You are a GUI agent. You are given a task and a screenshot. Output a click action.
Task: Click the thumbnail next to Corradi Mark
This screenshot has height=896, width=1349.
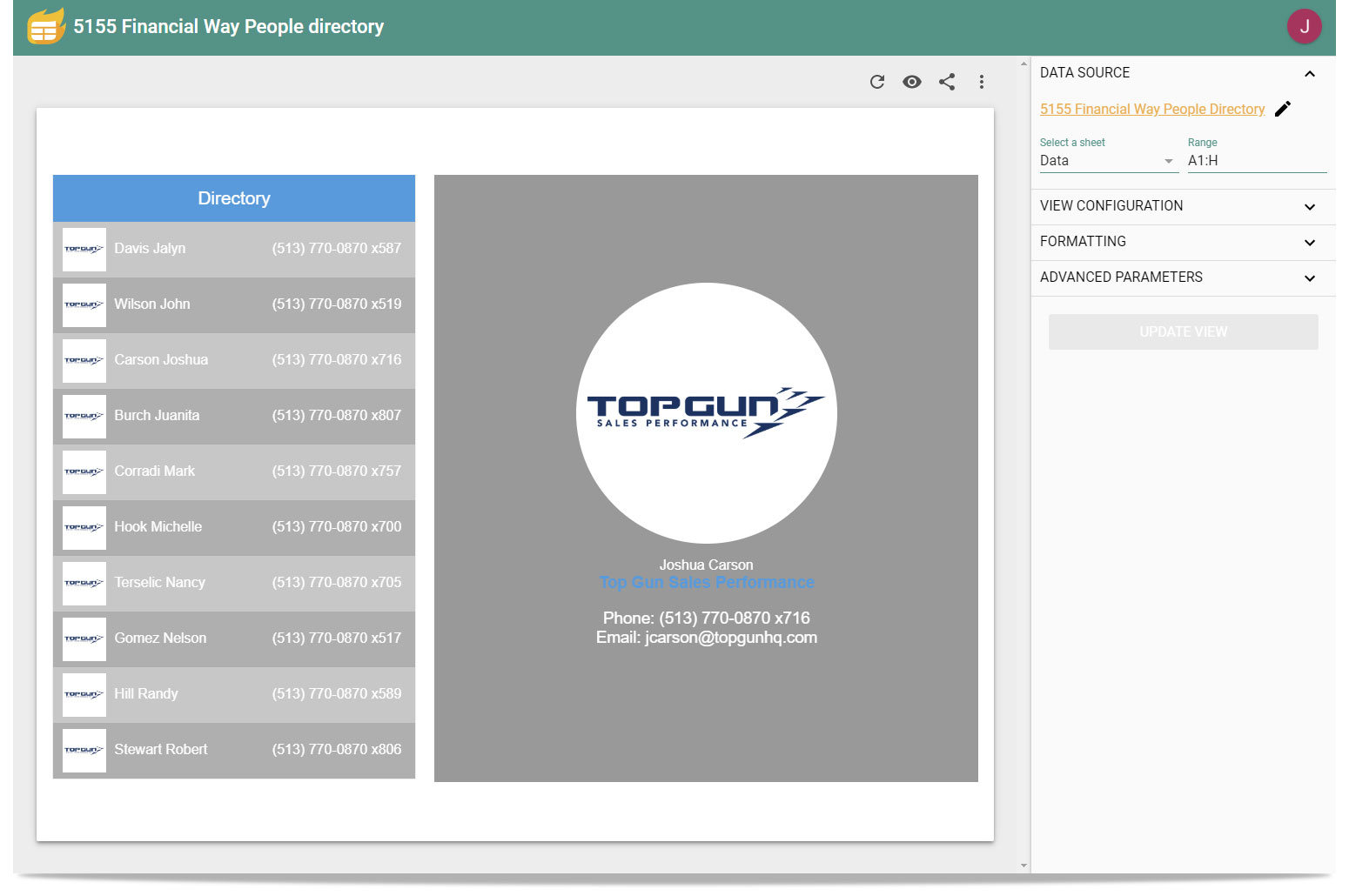tap(84, 472)
